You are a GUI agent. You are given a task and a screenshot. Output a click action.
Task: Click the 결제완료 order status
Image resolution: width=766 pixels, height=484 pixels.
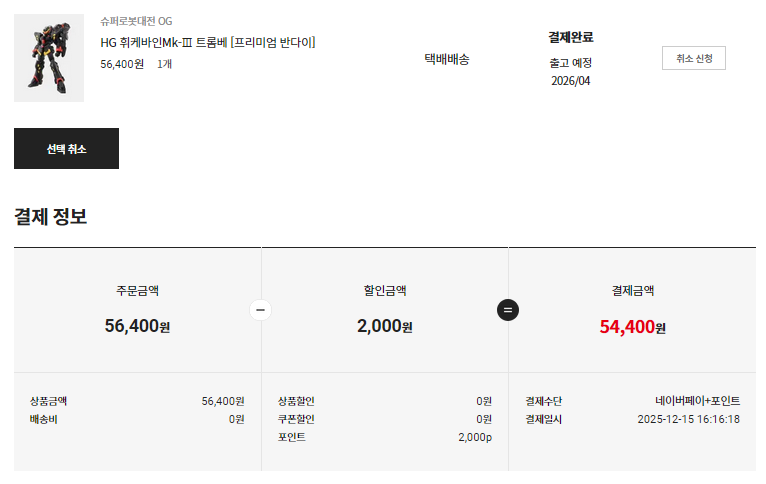coord(571,37)
